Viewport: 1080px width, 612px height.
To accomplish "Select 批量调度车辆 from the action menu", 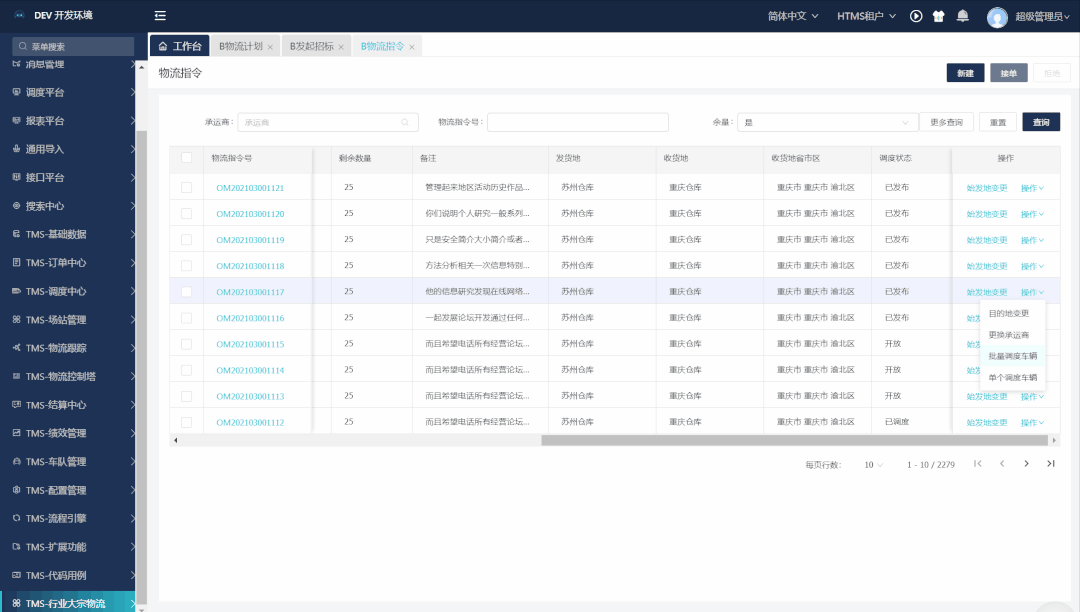I will coord(1012,356).
